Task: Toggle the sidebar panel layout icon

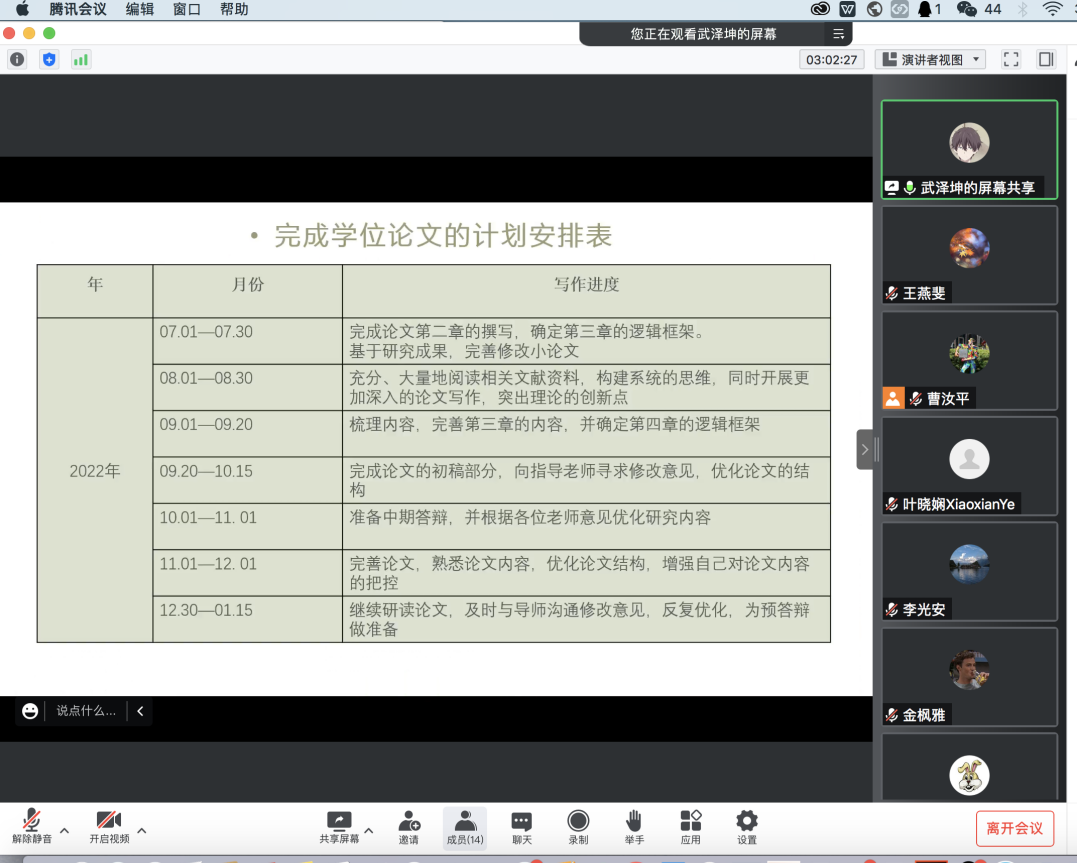Action: [1046, 60]
